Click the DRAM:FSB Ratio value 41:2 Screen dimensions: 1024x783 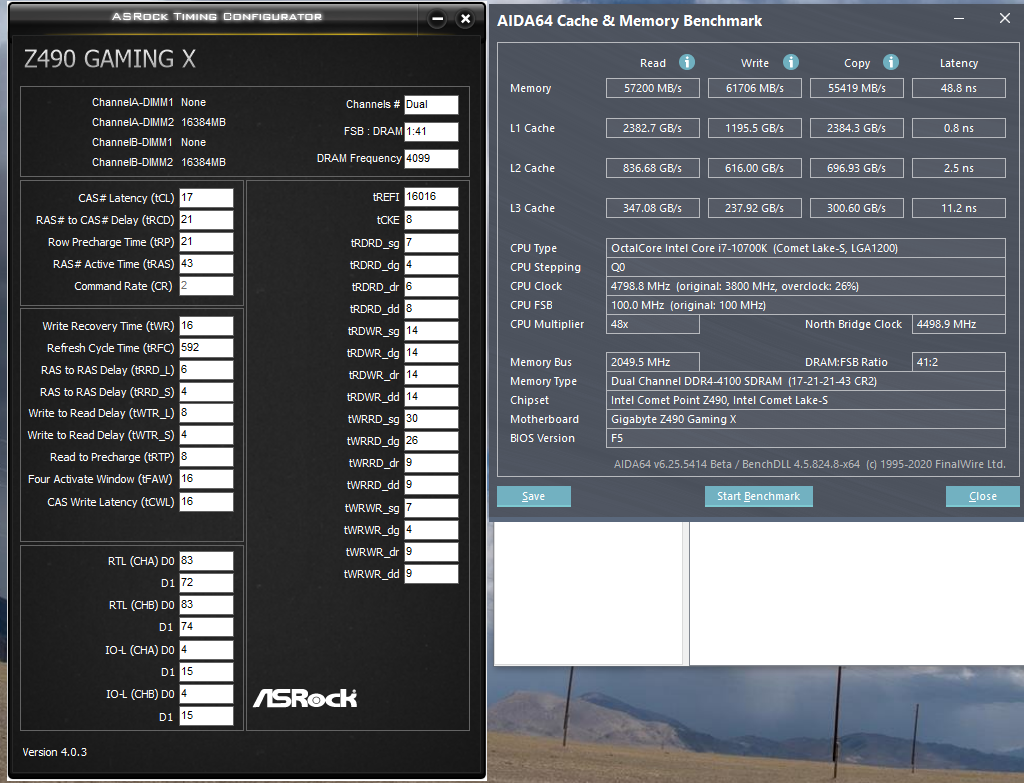coord(958,362)
